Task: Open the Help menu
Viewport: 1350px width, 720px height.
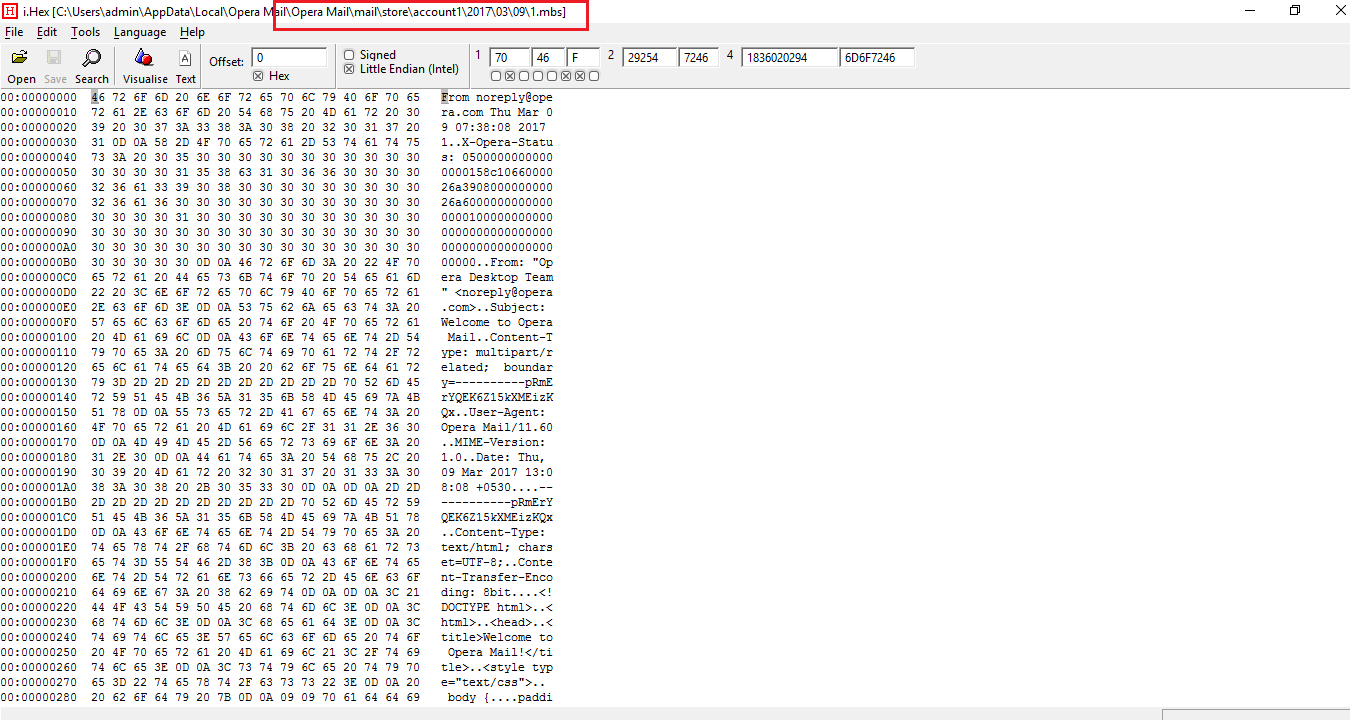Action: [x=192, y=32]
